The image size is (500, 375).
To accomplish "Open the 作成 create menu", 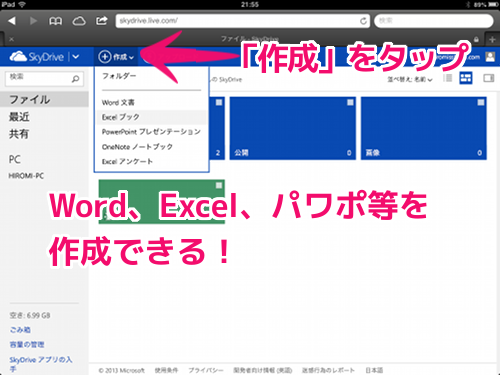I will point(116,57).
